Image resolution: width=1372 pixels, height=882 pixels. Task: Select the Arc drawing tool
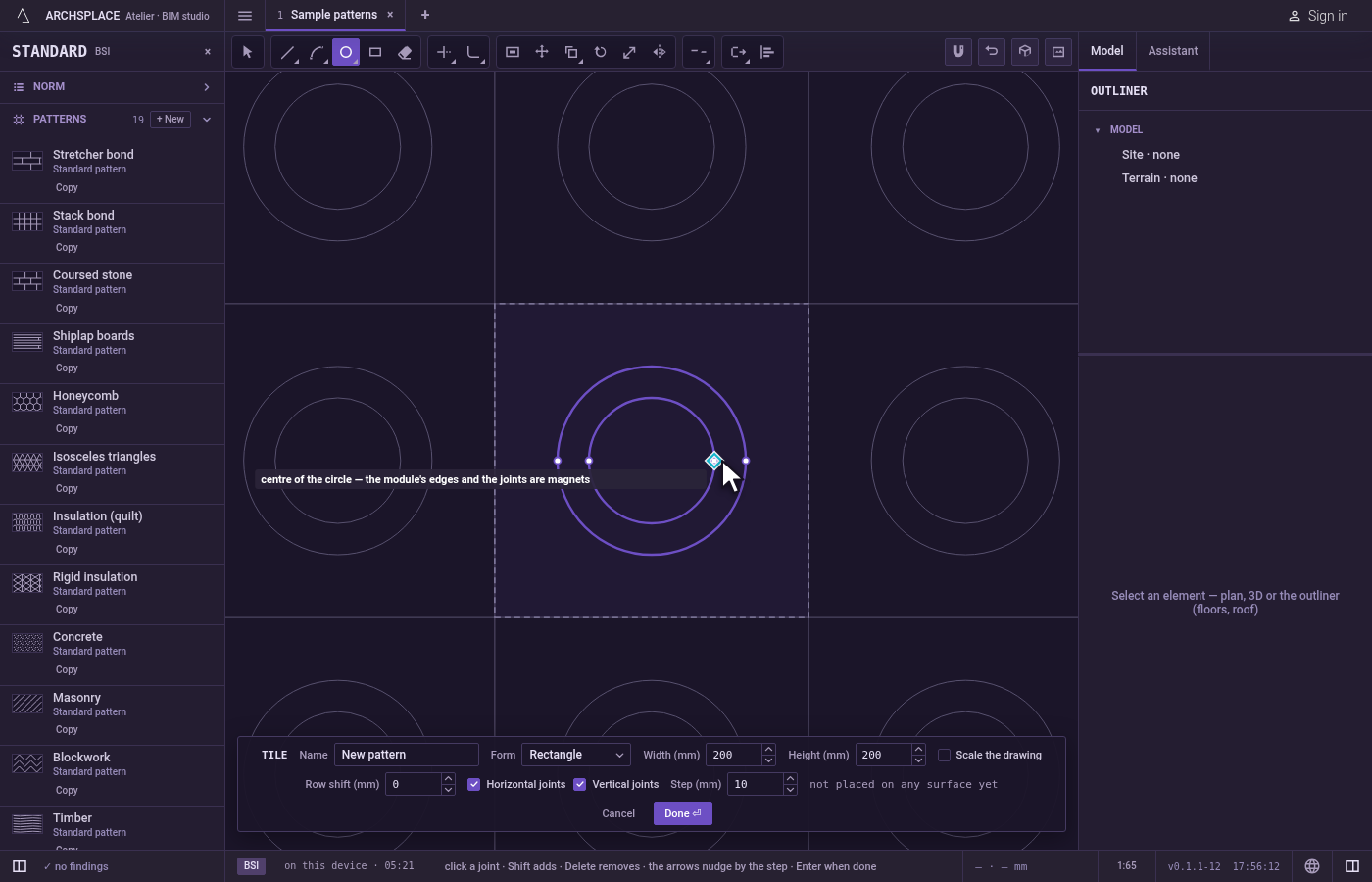(x=317, y=52)
